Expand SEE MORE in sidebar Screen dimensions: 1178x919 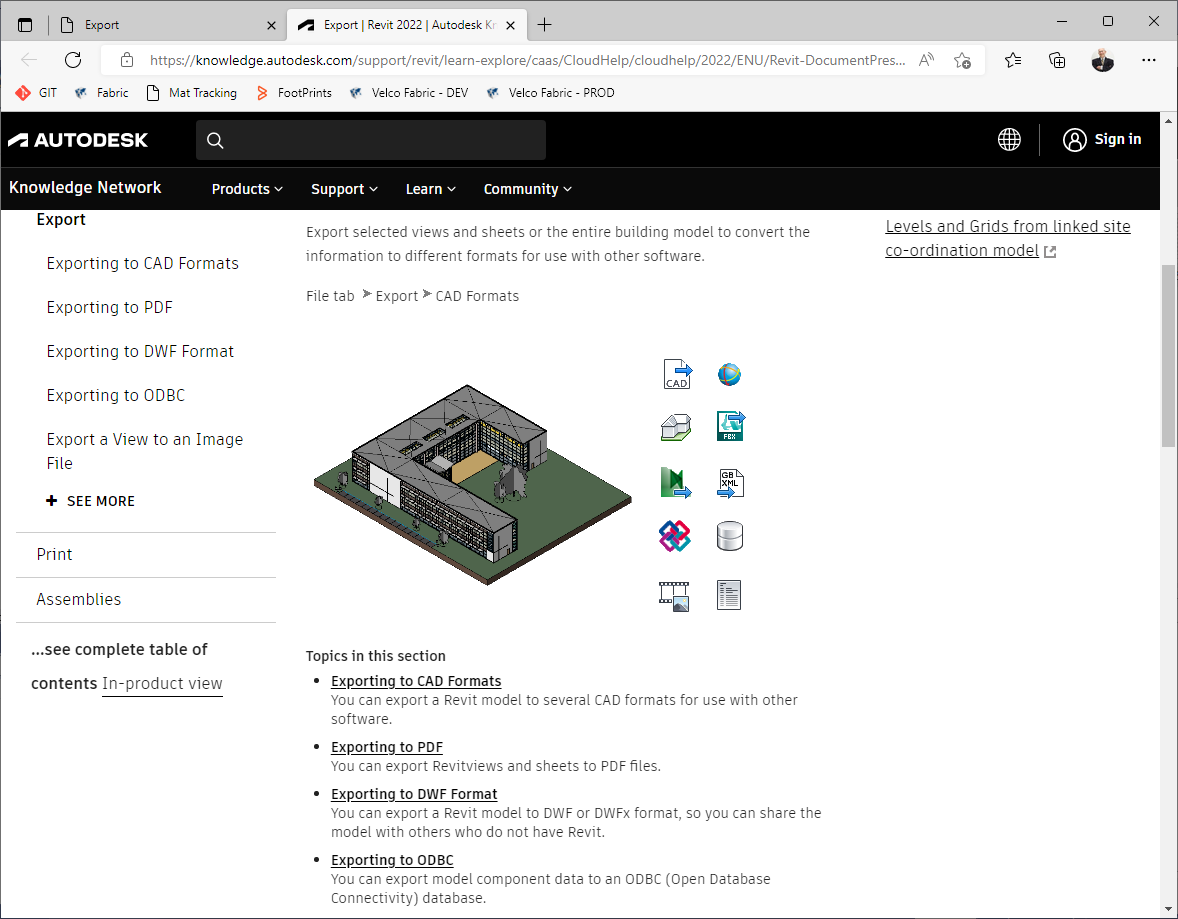pos(91,501)
